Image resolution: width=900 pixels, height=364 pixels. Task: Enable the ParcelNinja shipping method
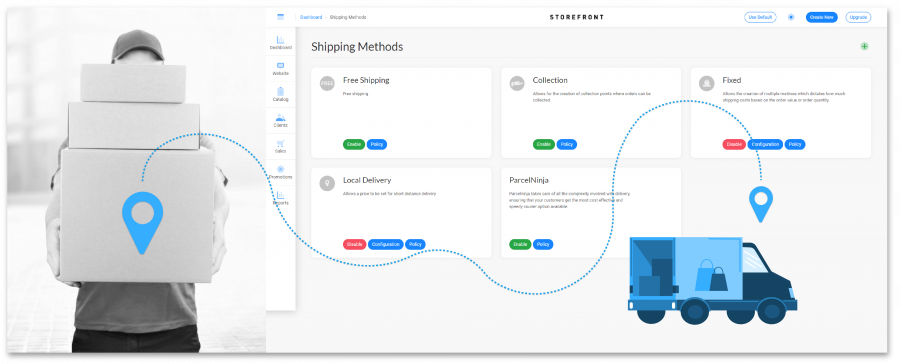tap(520, 245)
